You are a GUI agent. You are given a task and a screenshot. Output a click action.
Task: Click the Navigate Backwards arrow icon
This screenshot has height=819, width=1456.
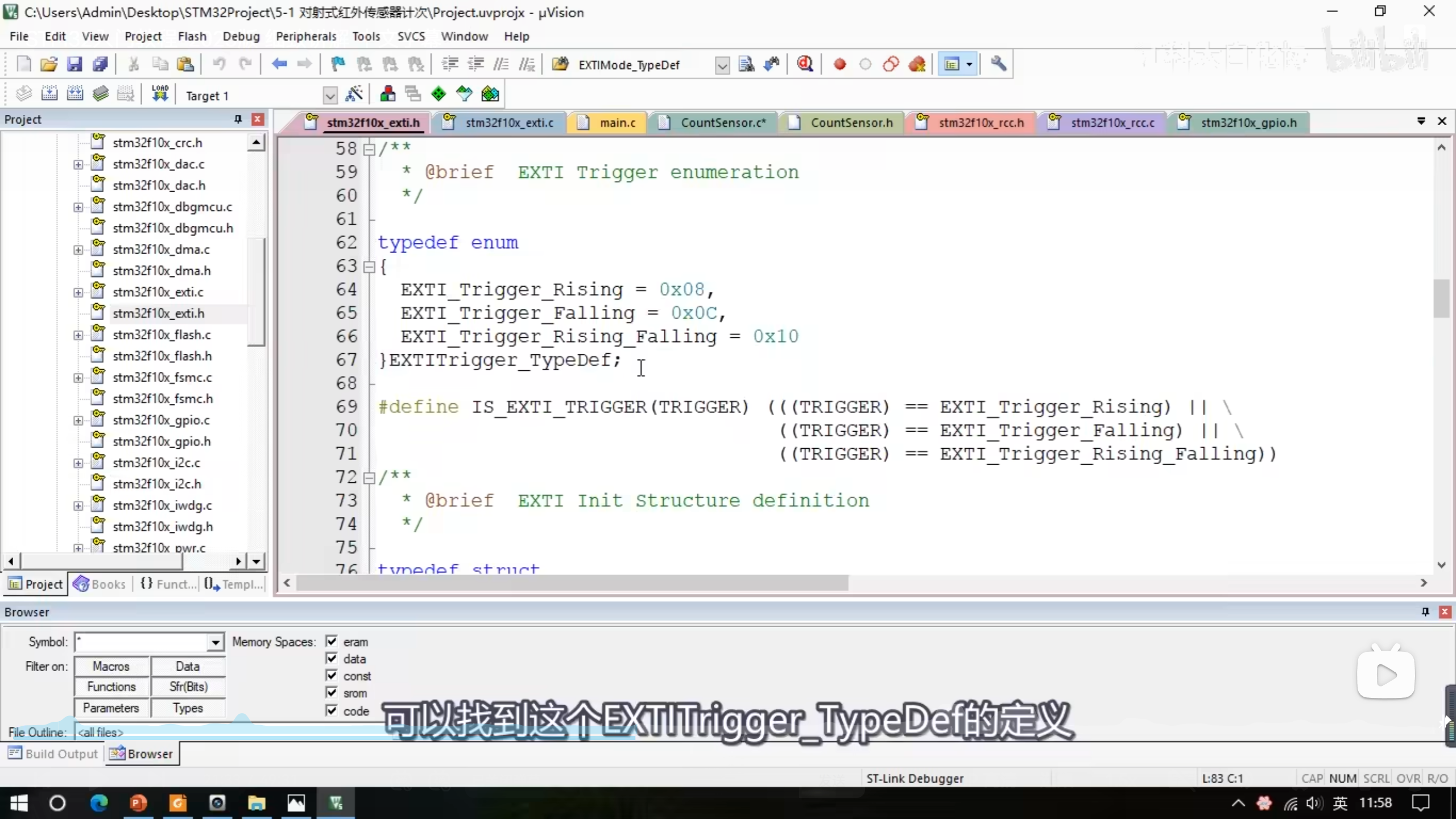[x=279, y=64]
